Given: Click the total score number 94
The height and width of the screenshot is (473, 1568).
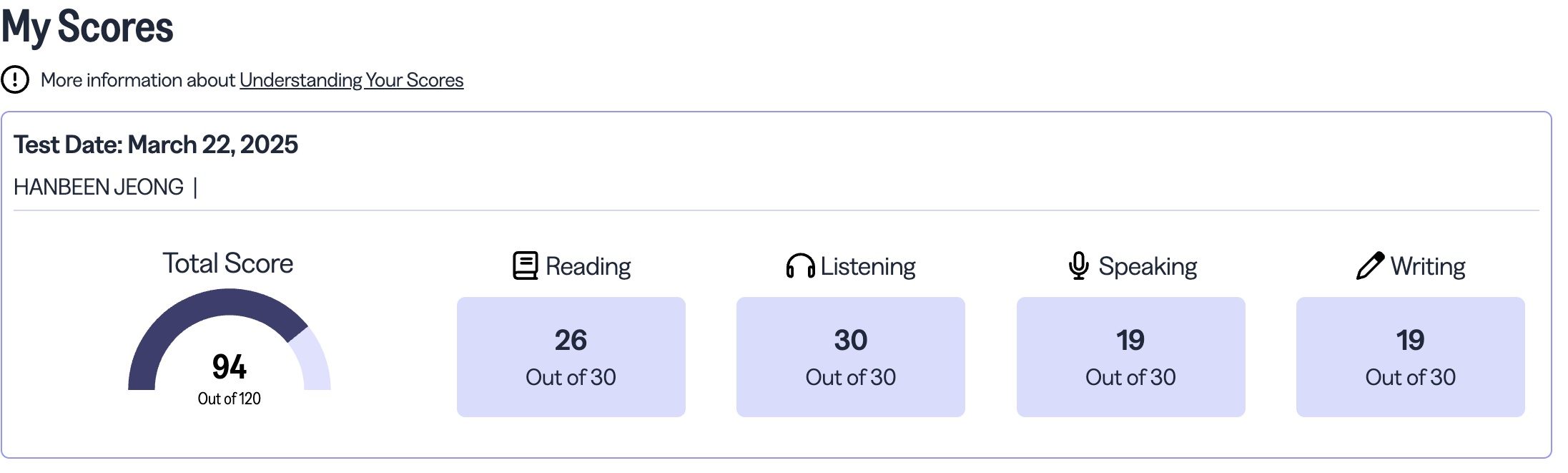Looking at the screenshot, I should click(229, 367).
